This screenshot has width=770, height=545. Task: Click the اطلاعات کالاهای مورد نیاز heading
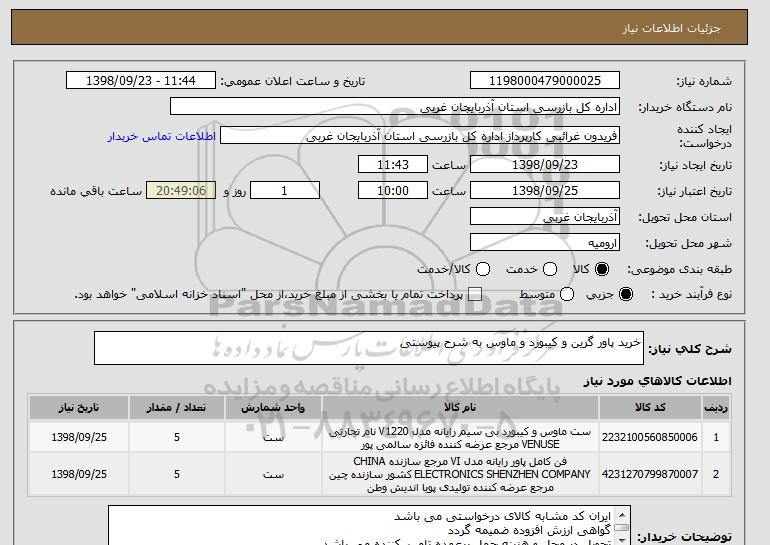(x=658, y=382)
